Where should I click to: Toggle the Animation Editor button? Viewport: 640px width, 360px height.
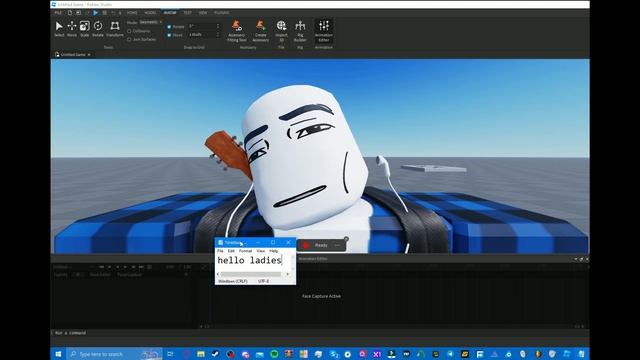[x=324, y=31]
